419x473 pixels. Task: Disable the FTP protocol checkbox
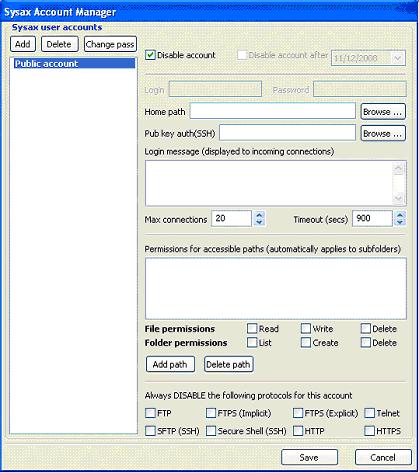coord(150,413)
